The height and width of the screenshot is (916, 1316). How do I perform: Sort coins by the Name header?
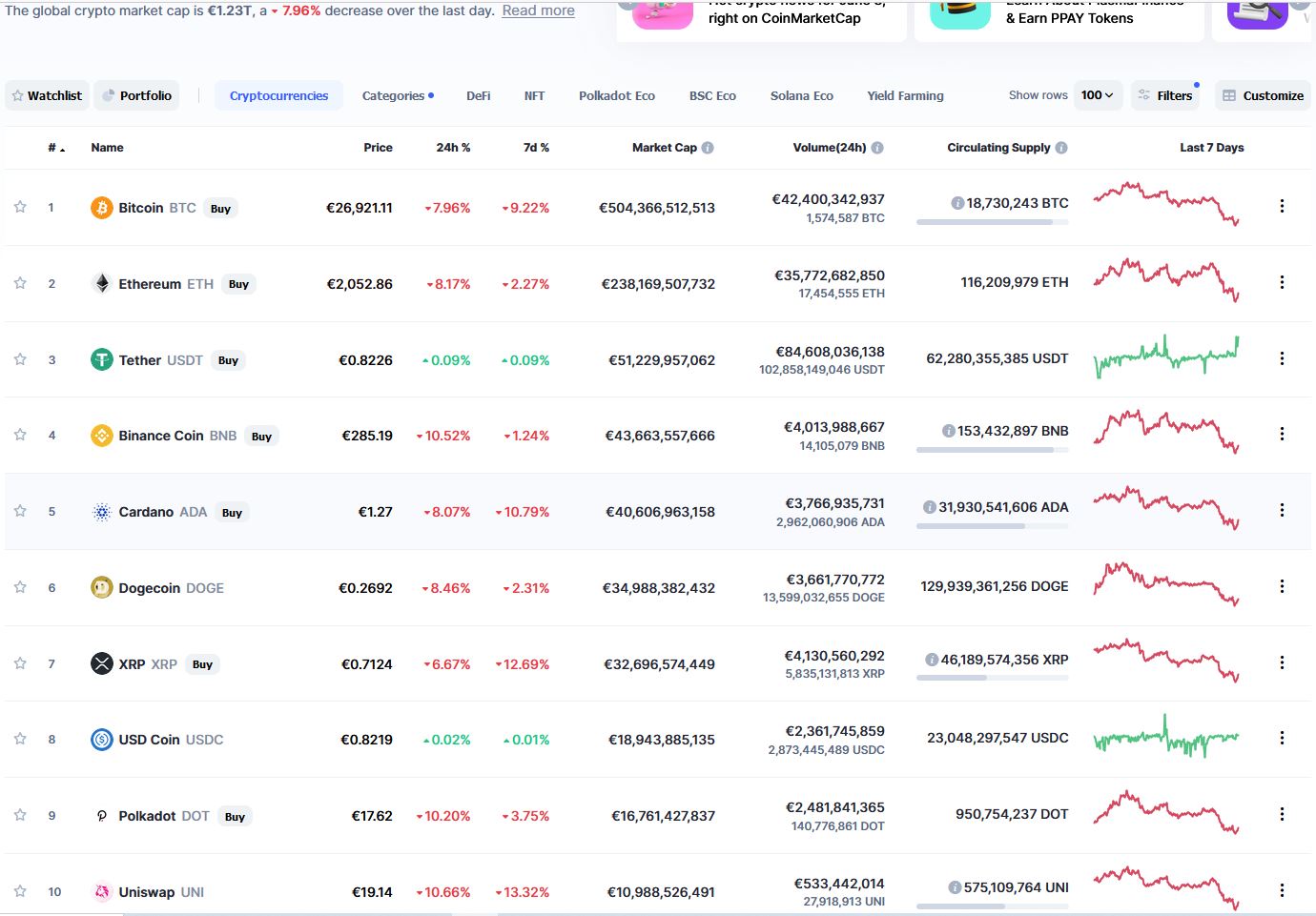pyautogui.click(x=107, y=148)
